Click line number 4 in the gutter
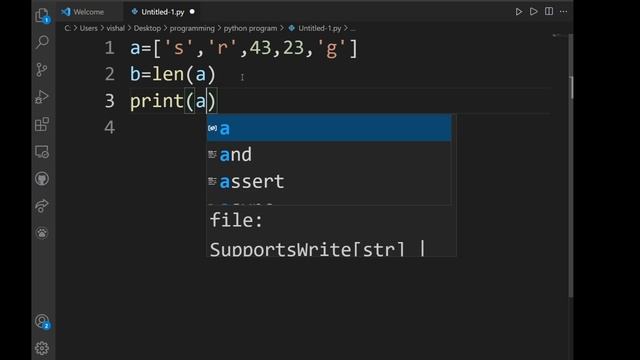The height and width of the screenshot is (360, 640). point(109,127)
